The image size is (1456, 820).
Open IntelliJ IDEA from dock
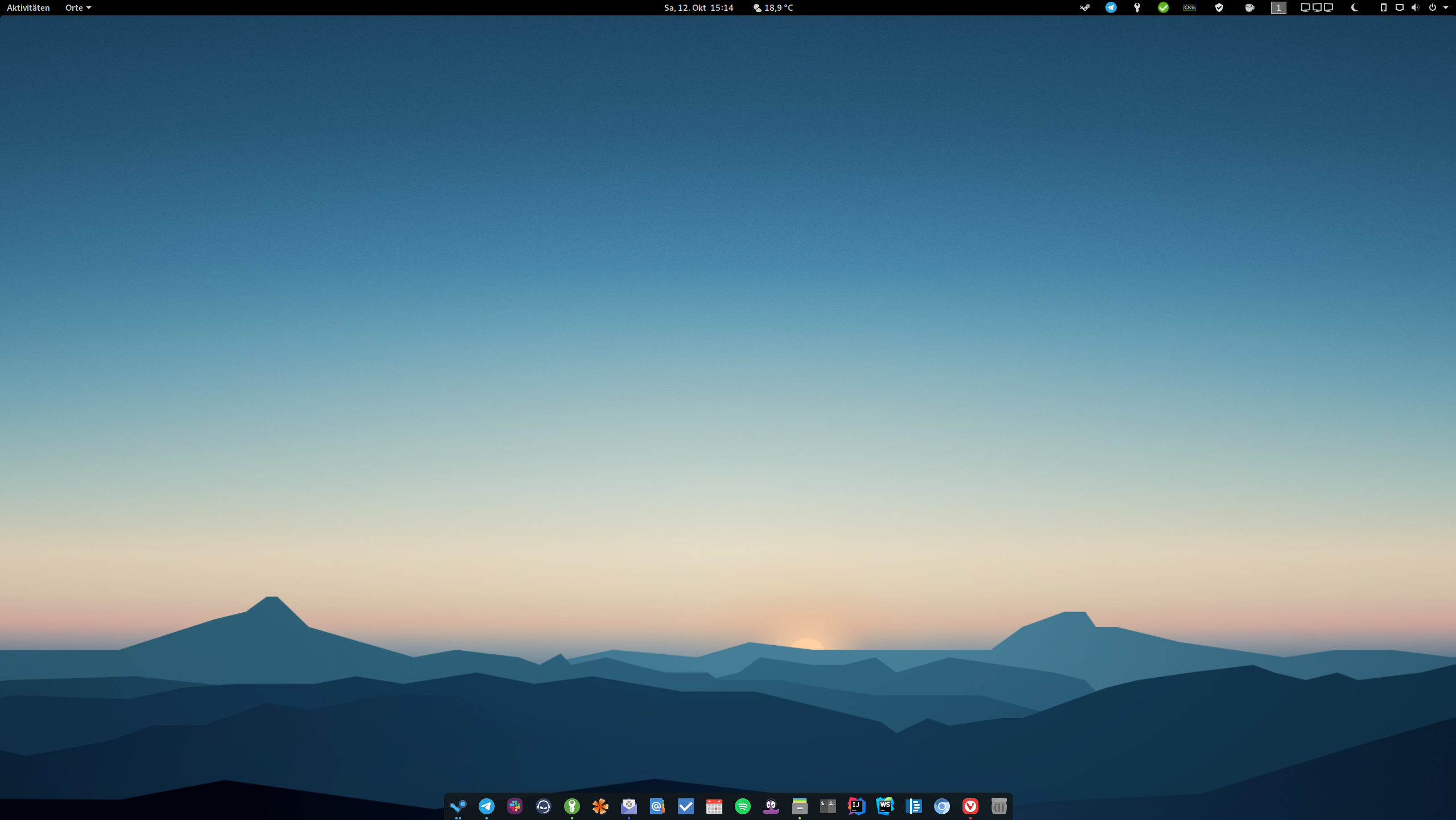(x=856, y=806)
